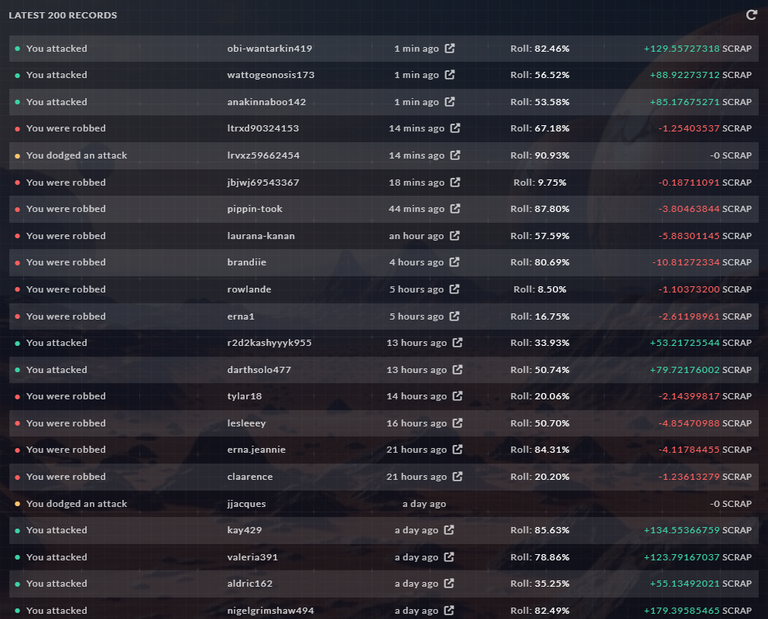This screenshot has height=619, width=768.
Task: Open external link for laurana-kanan robbery
Action: (455, 236)
